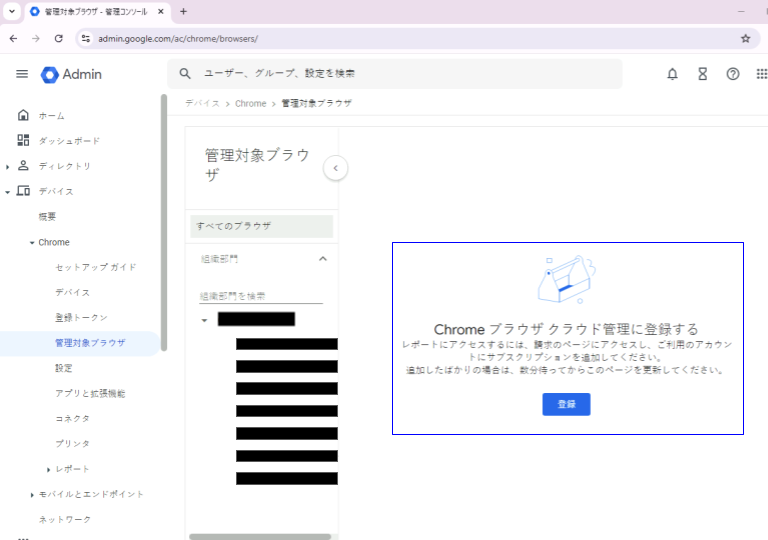Click the ホーム label in sidebar
This screenshot has width=768, height=540.
point(51,116)
